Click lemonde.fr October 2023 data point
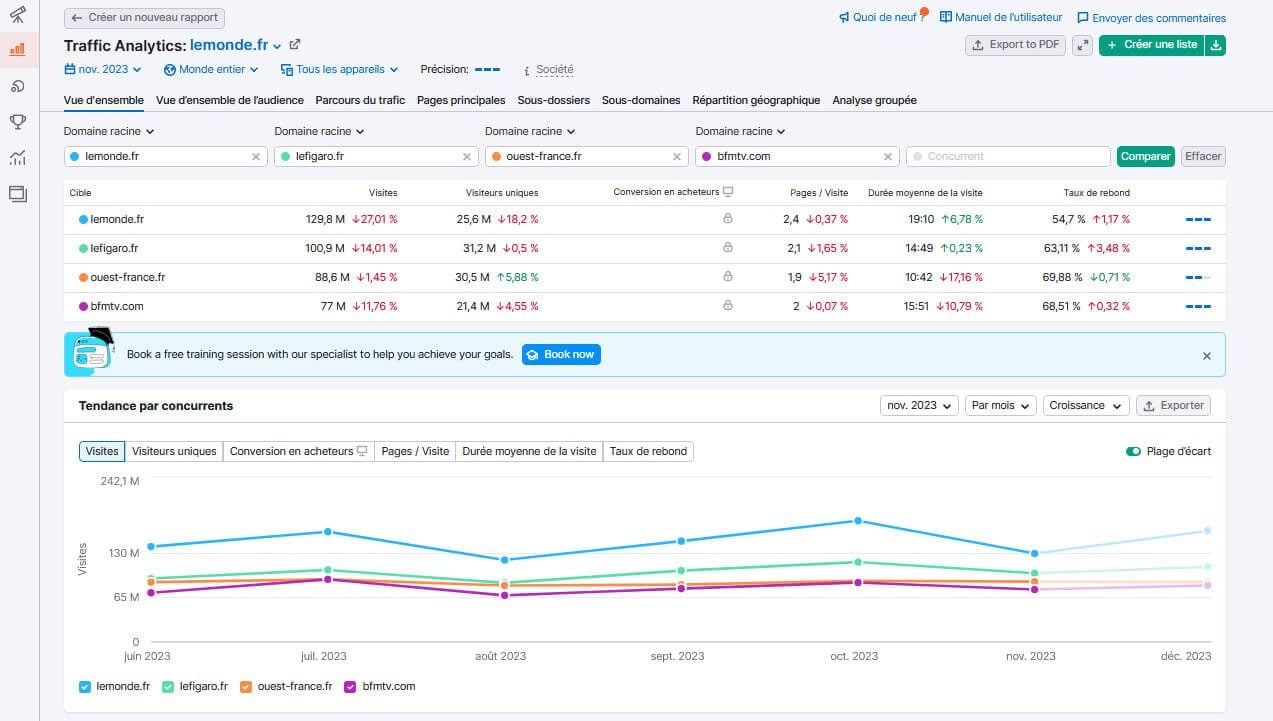 pos(858,521)
